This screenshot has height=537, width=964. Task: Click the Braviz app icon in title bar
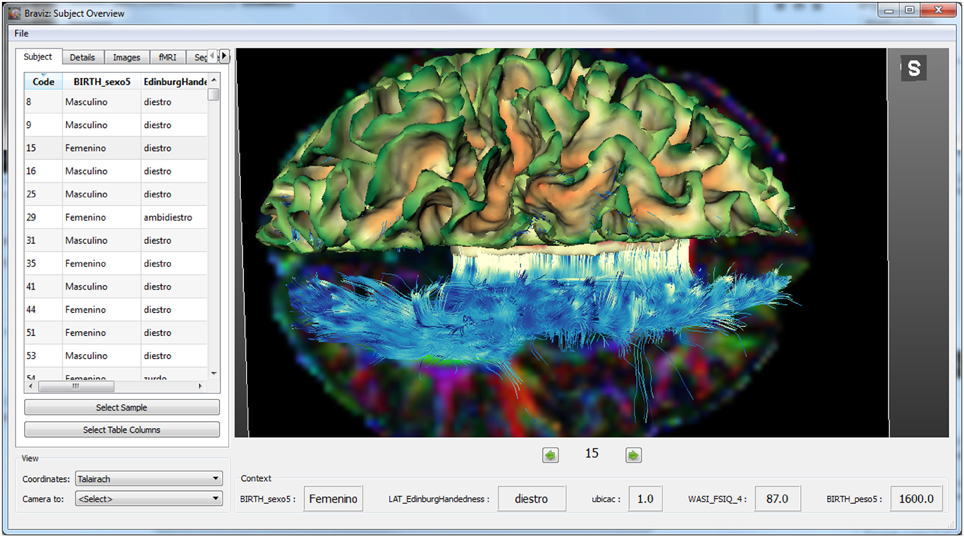pyautogui.click(x=14, y=13)
